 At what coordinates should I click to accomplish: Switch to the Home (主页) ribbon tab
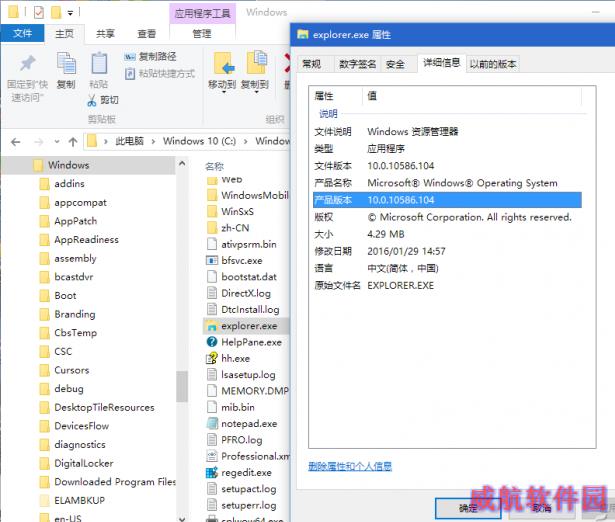tap(64, 34)
